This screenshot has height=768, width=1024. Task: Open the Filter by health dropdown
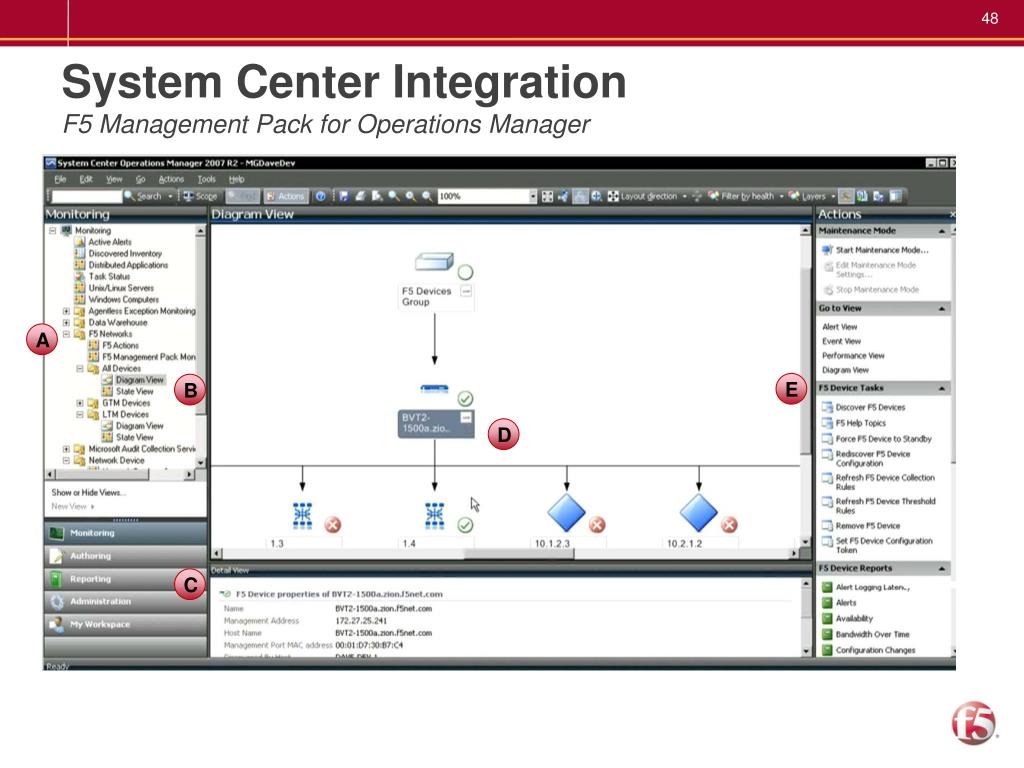(x=781, y=196)
